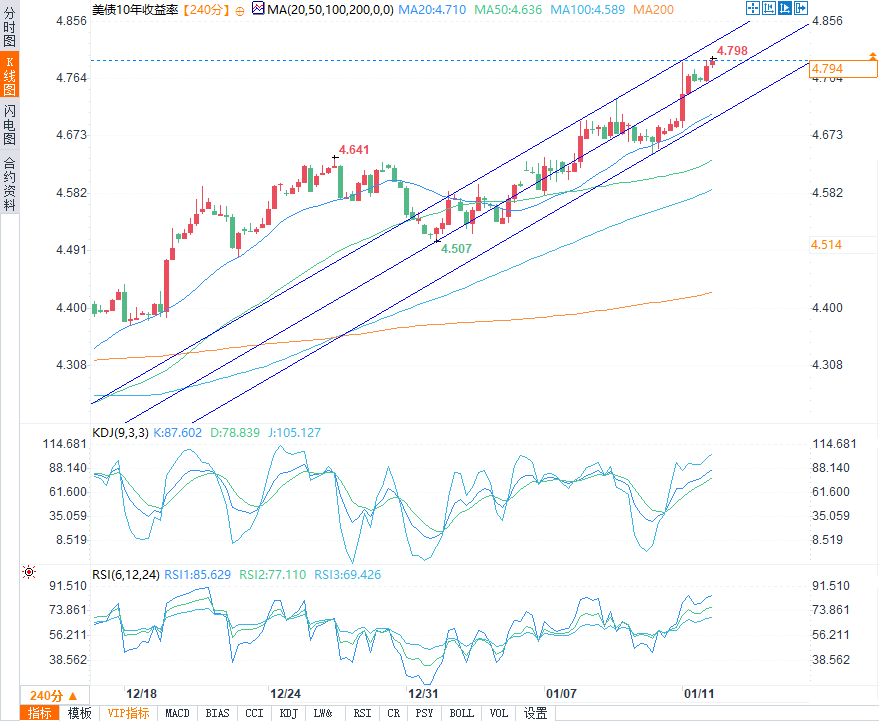Click the 指标 button at bottom-left
The image size is (879, 721).
40,713
